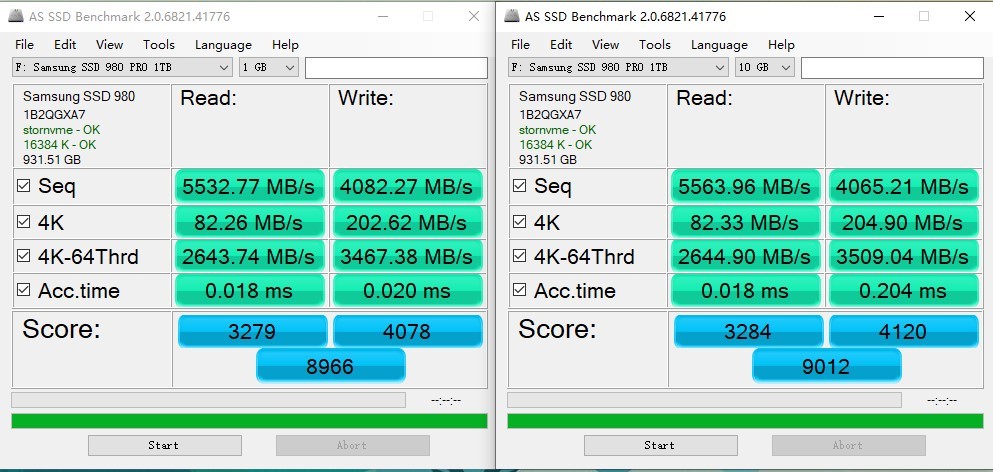The image size is (993, 472).
Task: Click the 204.90 MB/s 4K write result
Action: pos(903,222)
